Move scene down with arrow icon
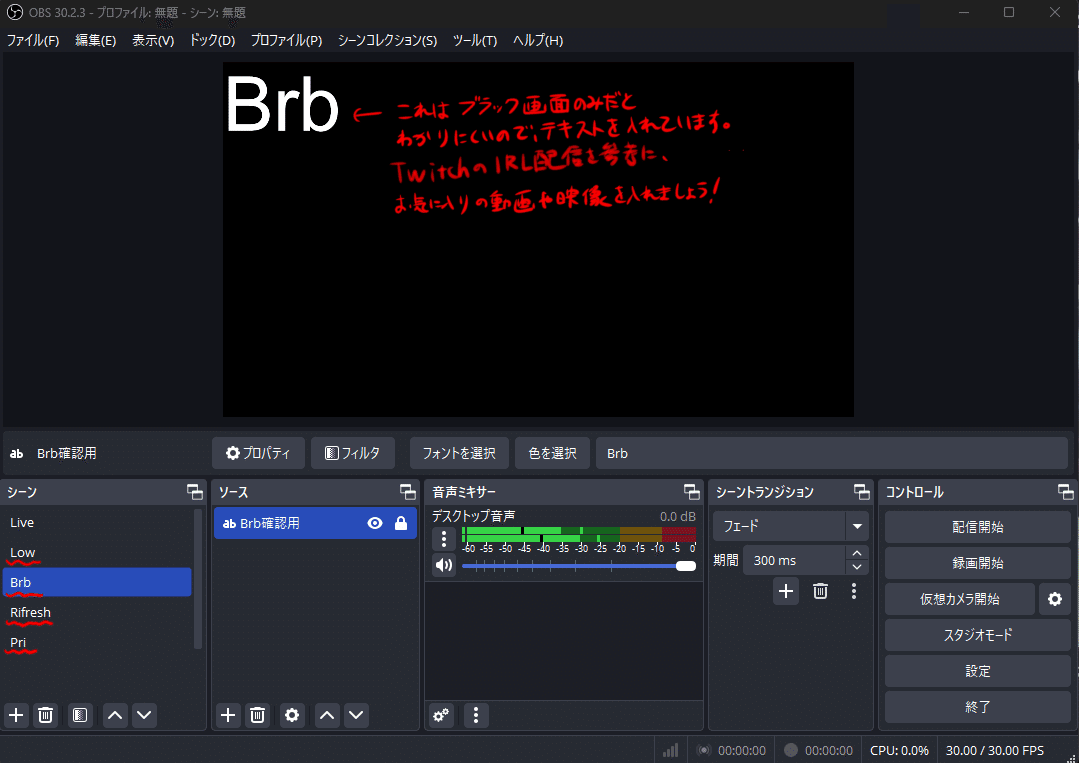This screenshot has width=1079, height=763. point(145,715)
